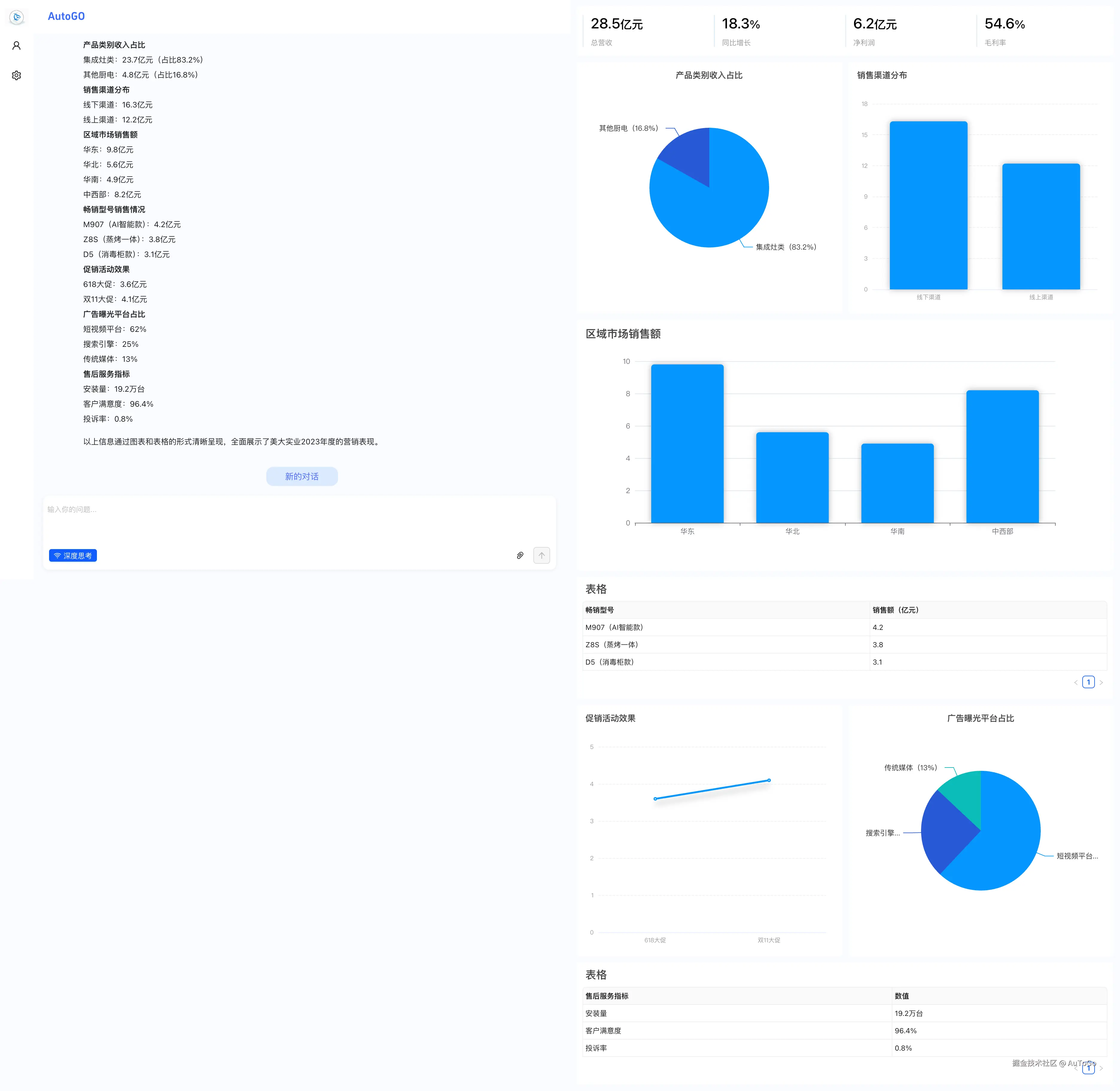Click the paperclip attachment icon

point(520,555)
